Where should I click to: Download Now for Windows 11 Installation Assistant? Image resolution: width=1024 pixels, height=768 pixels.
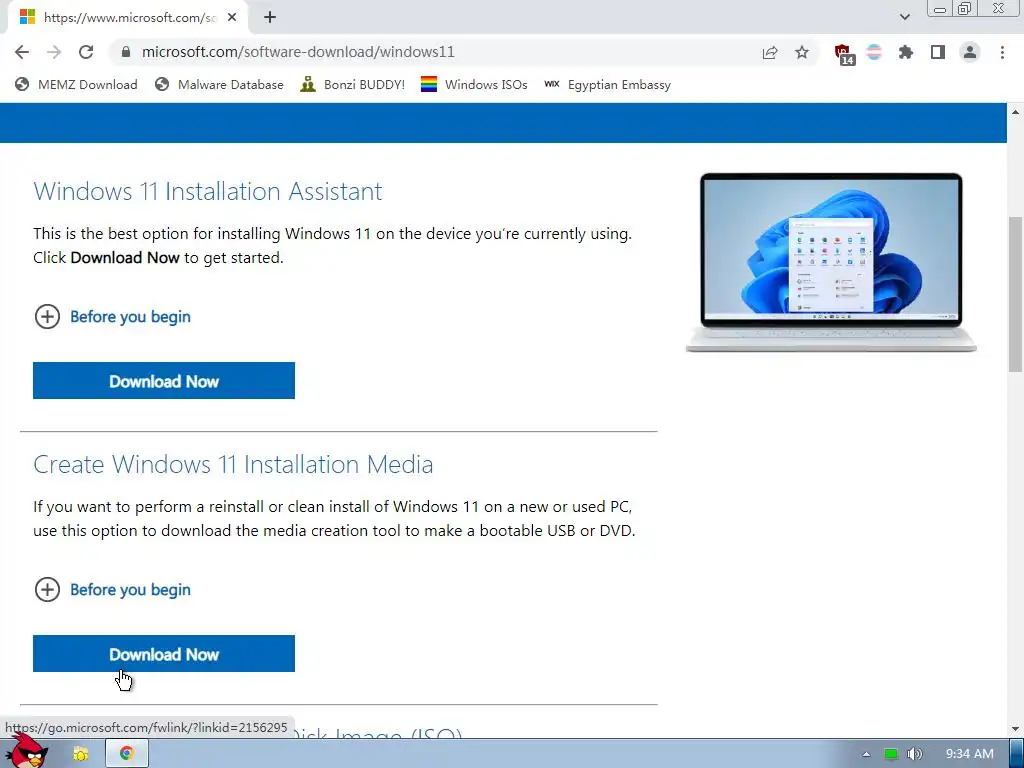[164, 381]
